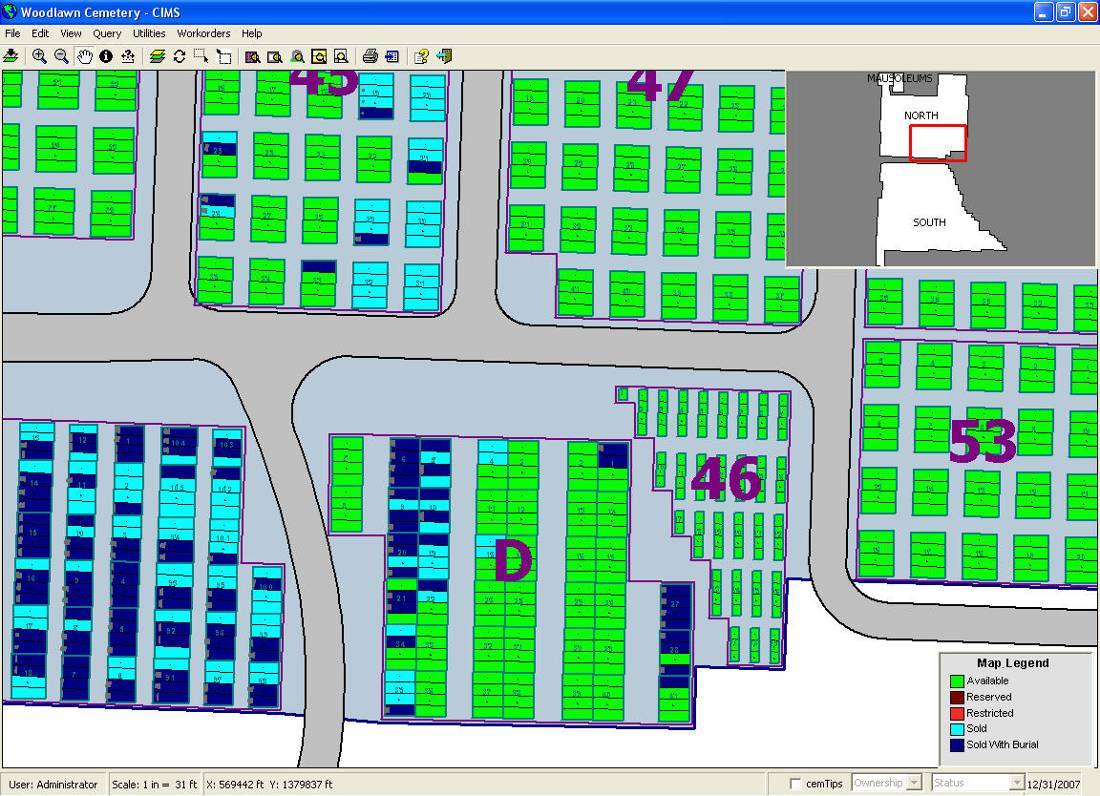Choose the dashed rectangle select tool

(201, 56)
